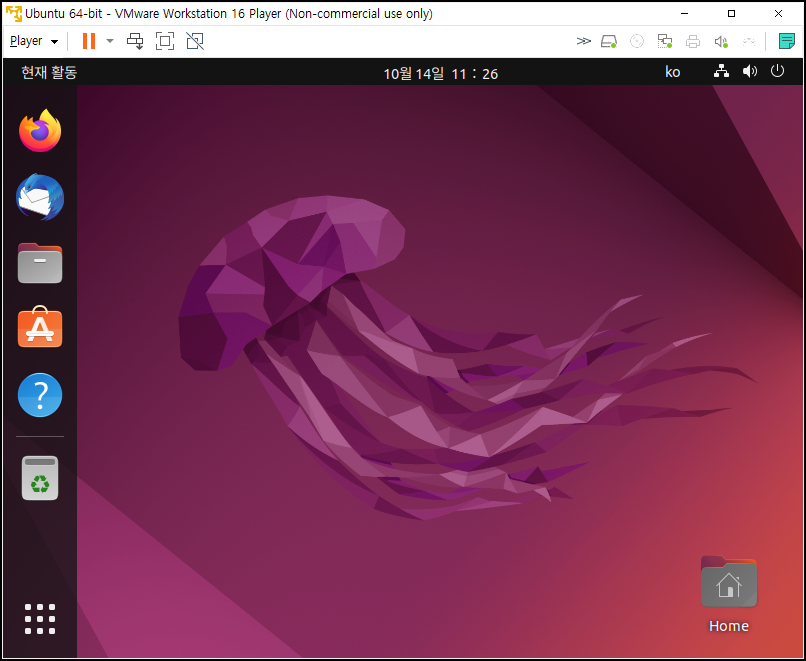Select the Home folder desktop icon
Image resolution: width=806 pixels, height=661 pixels.
(728, 581)
